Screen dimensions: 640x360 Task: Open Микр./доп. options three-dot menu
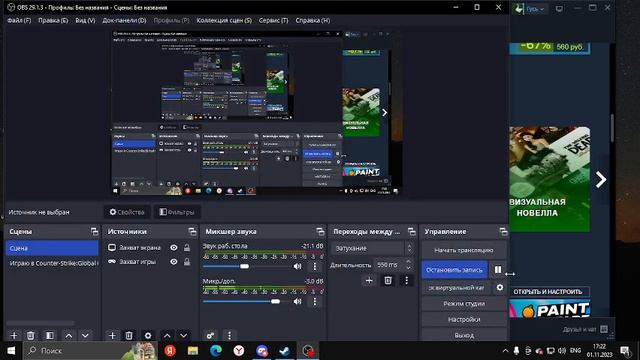(315, 302)
